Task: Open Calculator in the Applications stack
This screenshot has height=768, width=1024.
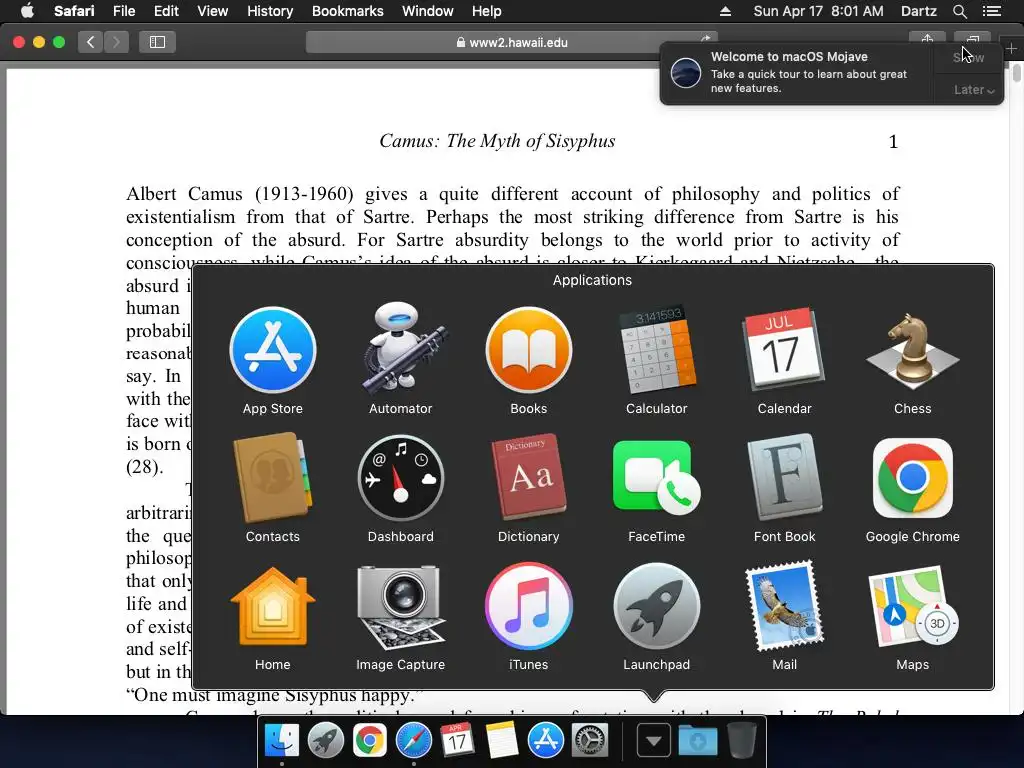Action: 656,350
